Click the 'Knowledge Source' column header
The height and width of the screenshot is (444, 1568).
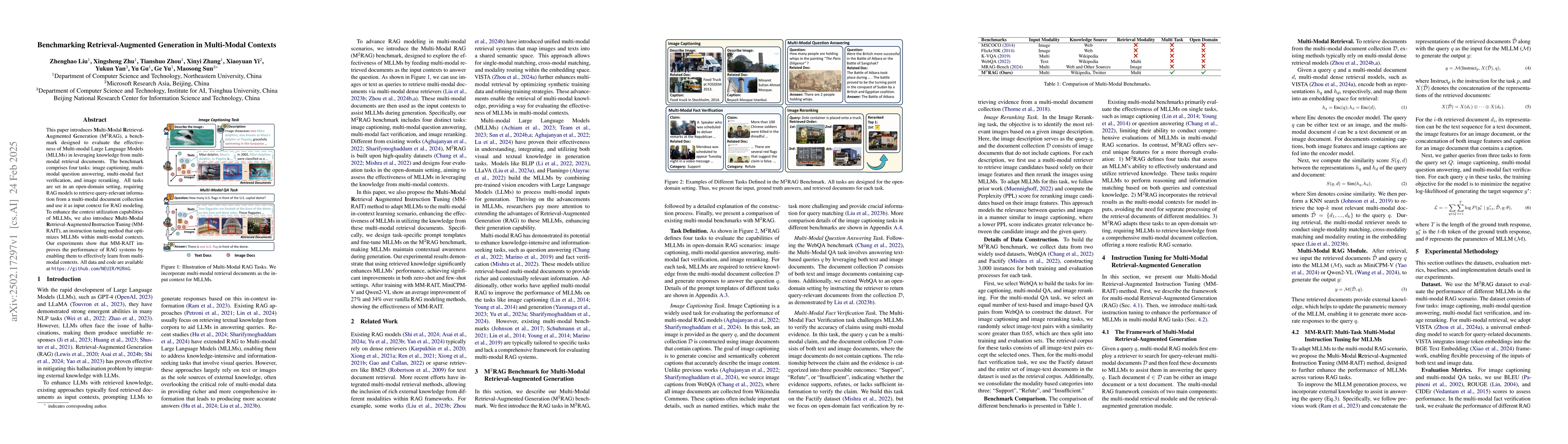point(1088,40)
